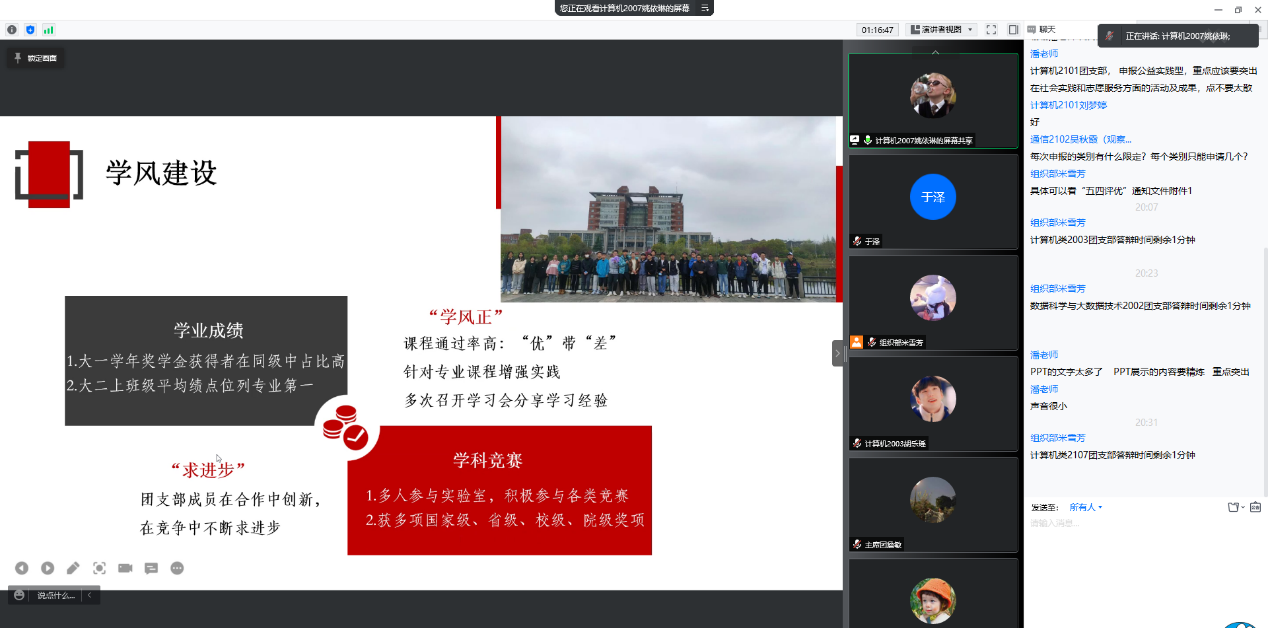The image size is (1268, 628).
Task: Click the pen annotation icon on slide
Action: 73,568
